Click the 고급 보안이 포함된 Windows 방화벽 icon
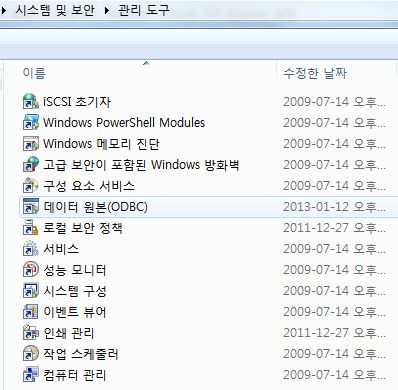This screenshot has width=398, height=390. (31, 164)
